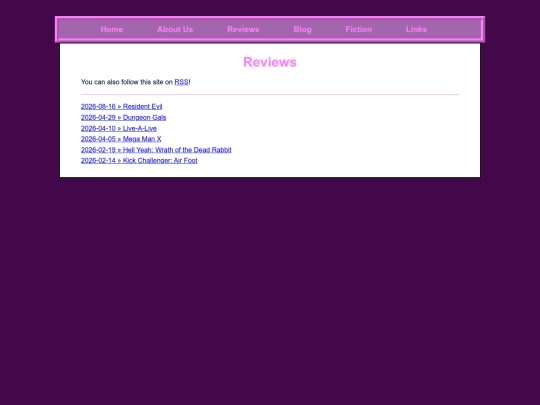Open the Dungeon Gals review
Viewport: 540px width, 405px height.
[123, 117]
